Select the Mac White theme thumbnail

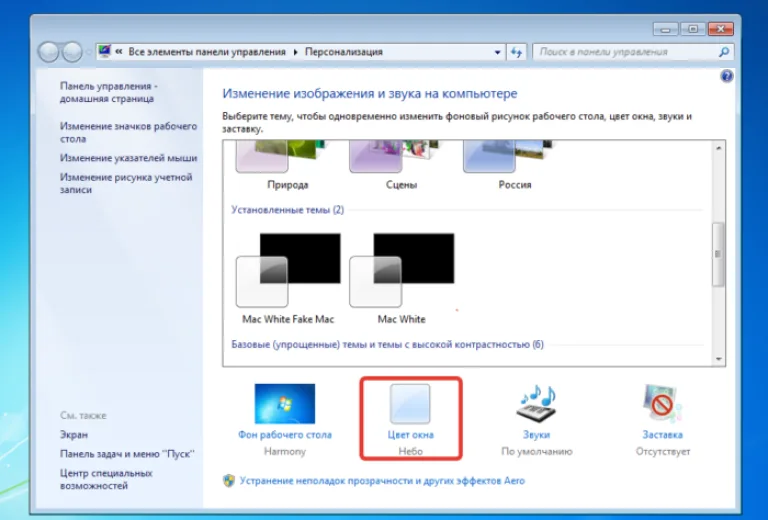pos(402,270)
